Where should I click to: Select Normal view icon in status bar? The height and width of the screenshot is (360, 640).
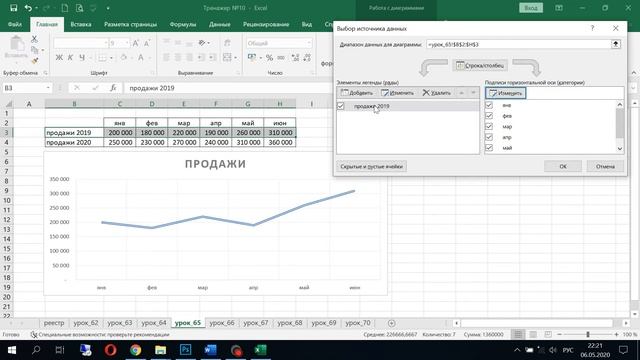click(x=518, y=334)
